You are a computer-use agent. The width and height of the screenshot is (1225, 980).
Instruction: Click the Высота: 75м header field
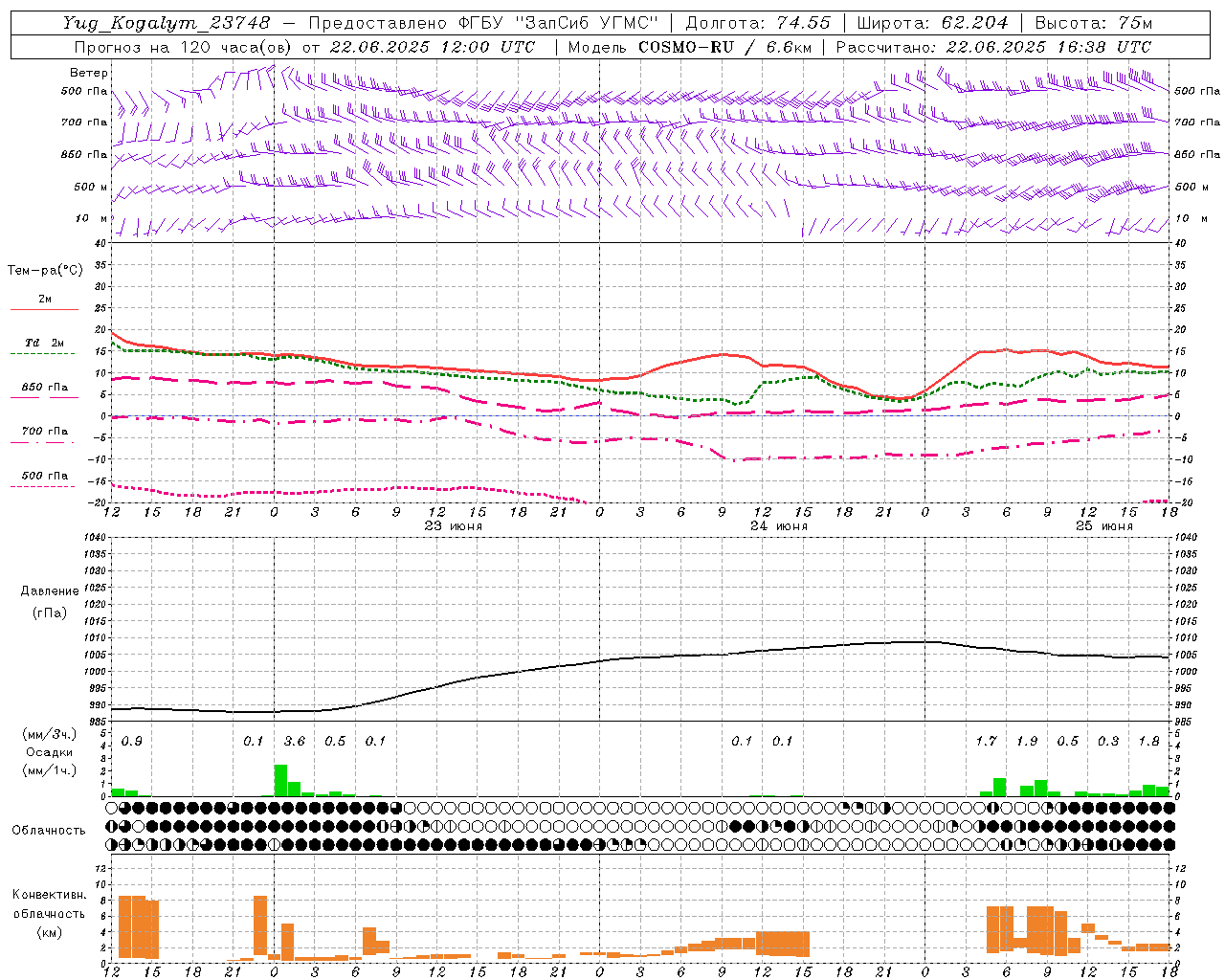point(1094,23)
